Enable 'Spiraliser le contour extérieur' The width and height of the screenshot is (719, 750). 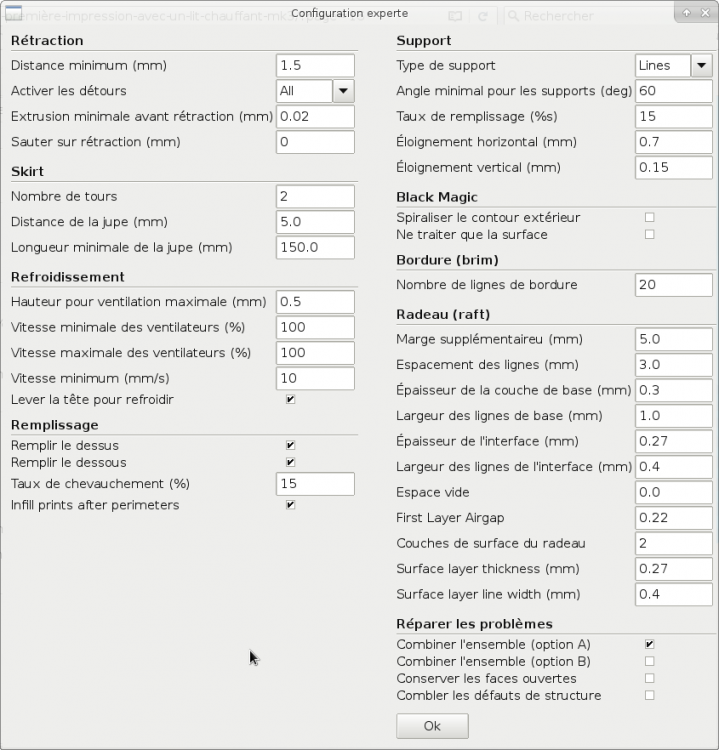point(650,217)
